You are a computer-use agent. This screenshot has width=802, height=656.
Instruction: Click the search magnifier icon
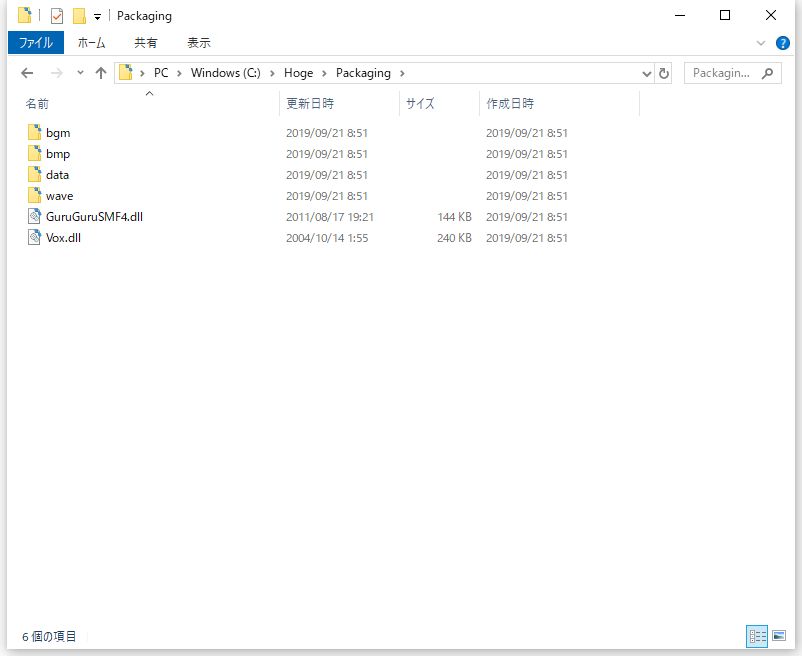pos(767,74)
